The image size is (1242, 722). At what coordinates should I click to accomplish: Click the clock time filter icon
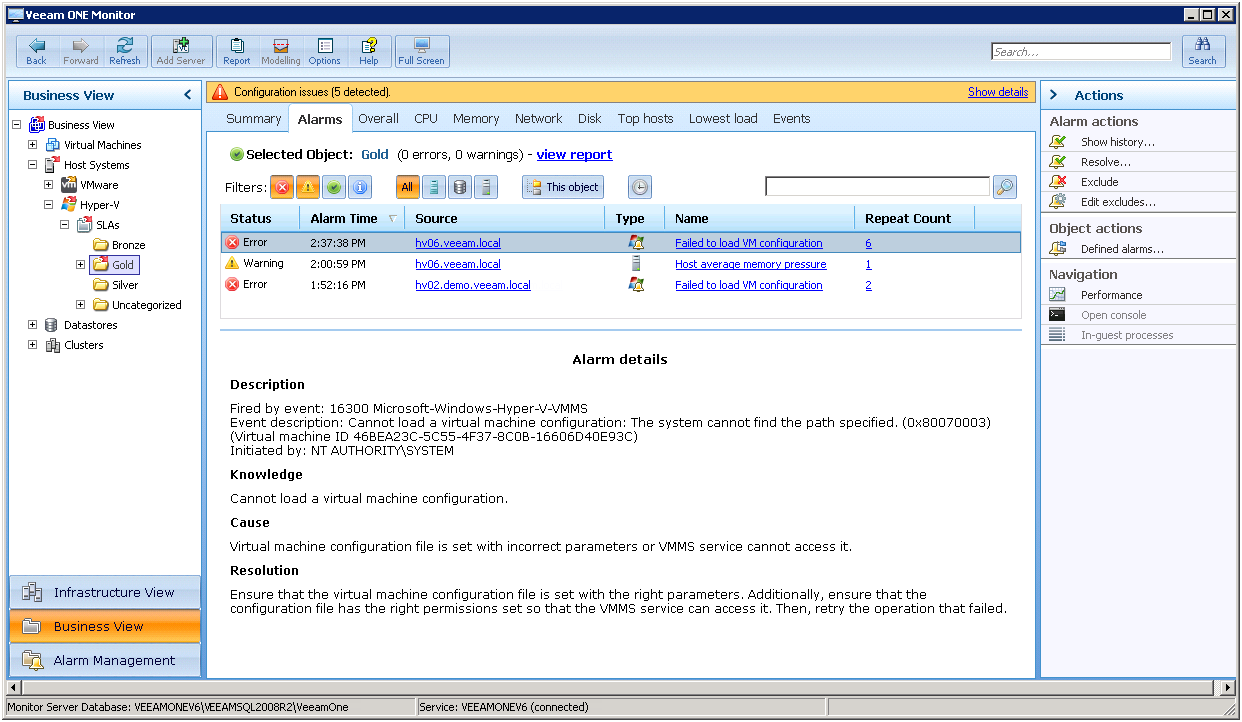pos(640,187)
